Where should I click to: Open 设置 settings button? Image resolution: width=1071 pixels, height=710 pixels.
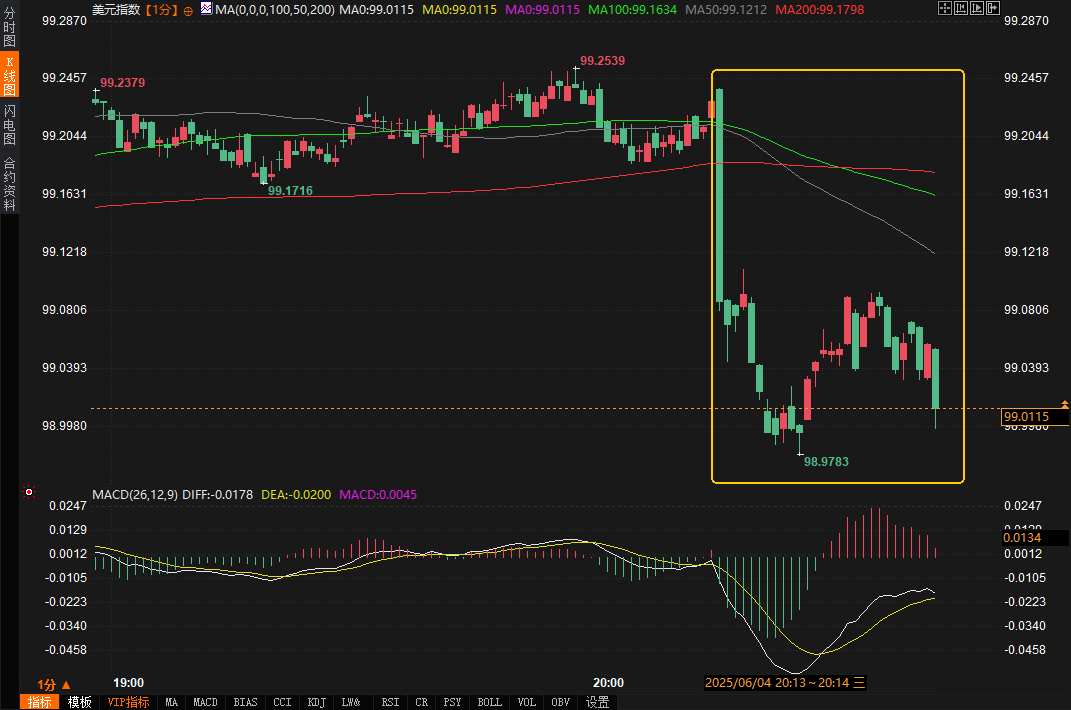(x=598, y=702)
